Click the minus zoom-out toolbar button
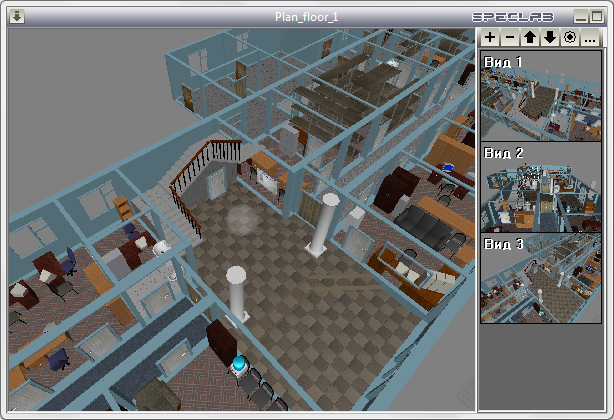 click(x=510, y=38)
